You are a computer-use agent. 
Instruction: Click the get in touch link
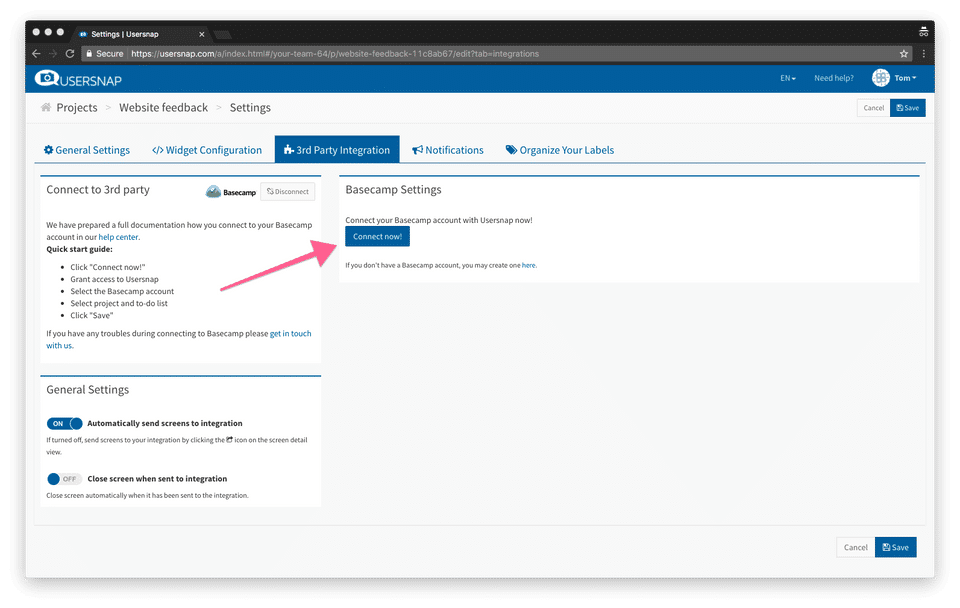coord(290,334)
